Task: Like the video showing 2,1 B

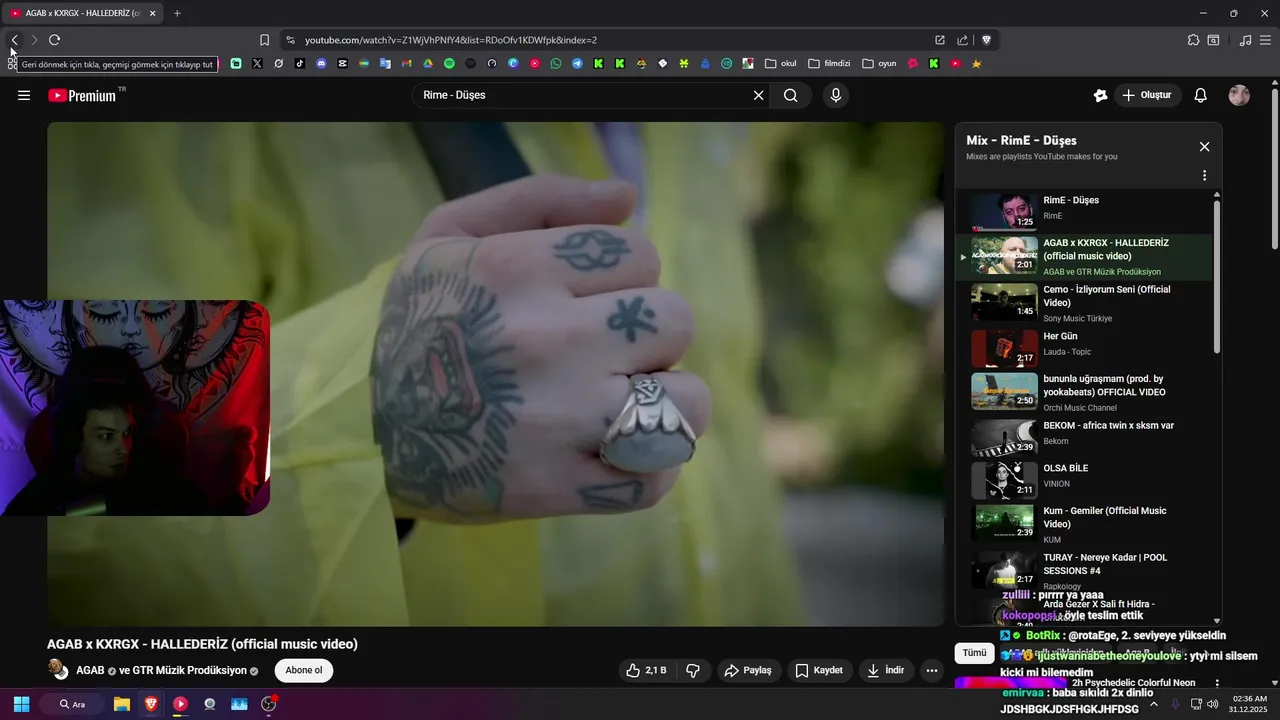Action: (x=646, y=670)
